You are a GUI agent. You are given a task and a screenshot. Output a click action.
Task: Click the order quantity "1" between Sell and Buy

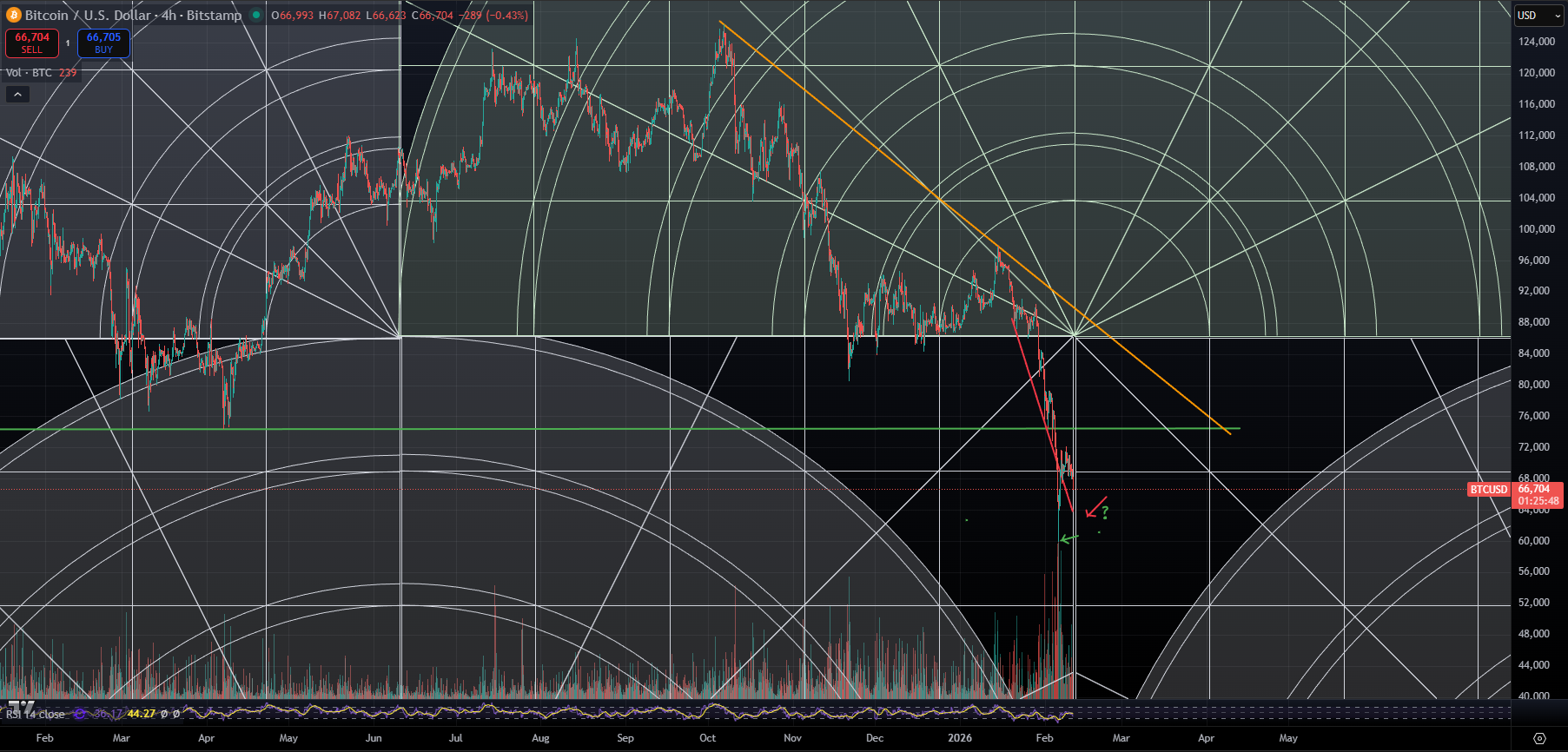click(x=68, y=43)
